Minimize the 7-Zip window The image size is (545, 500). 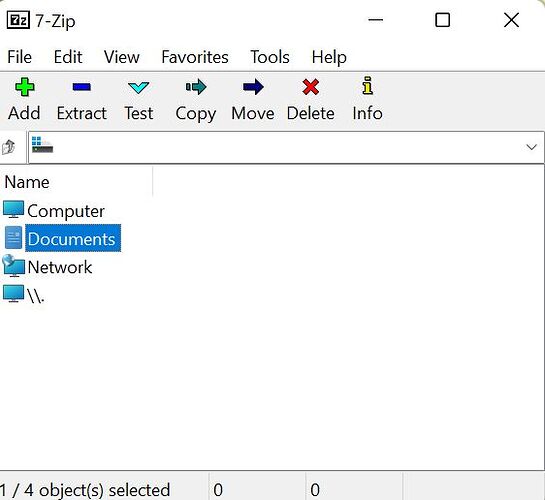[x=375, y=20]
